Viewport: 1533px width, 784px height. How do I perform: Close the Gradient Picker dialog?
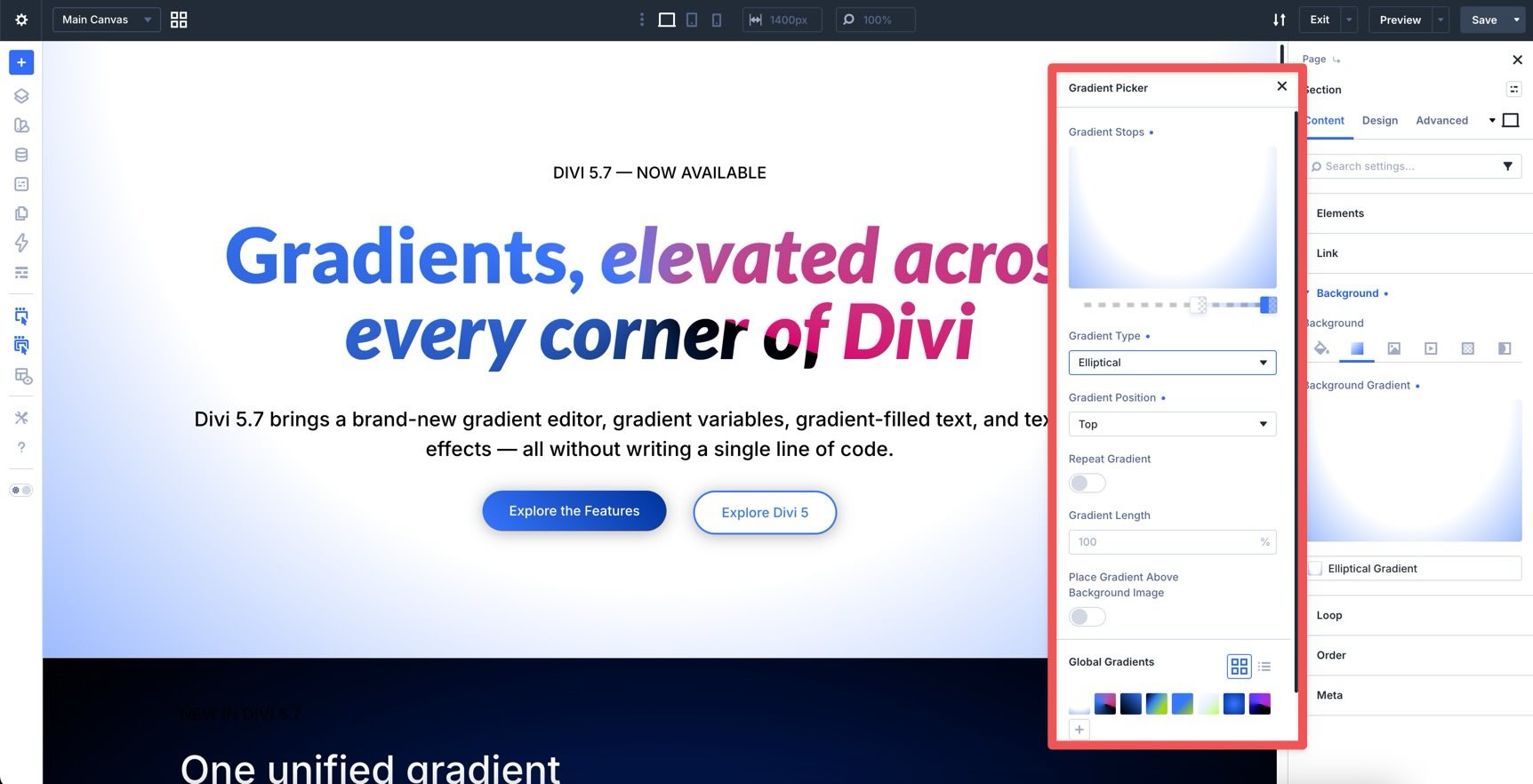tap(1281, 86)
